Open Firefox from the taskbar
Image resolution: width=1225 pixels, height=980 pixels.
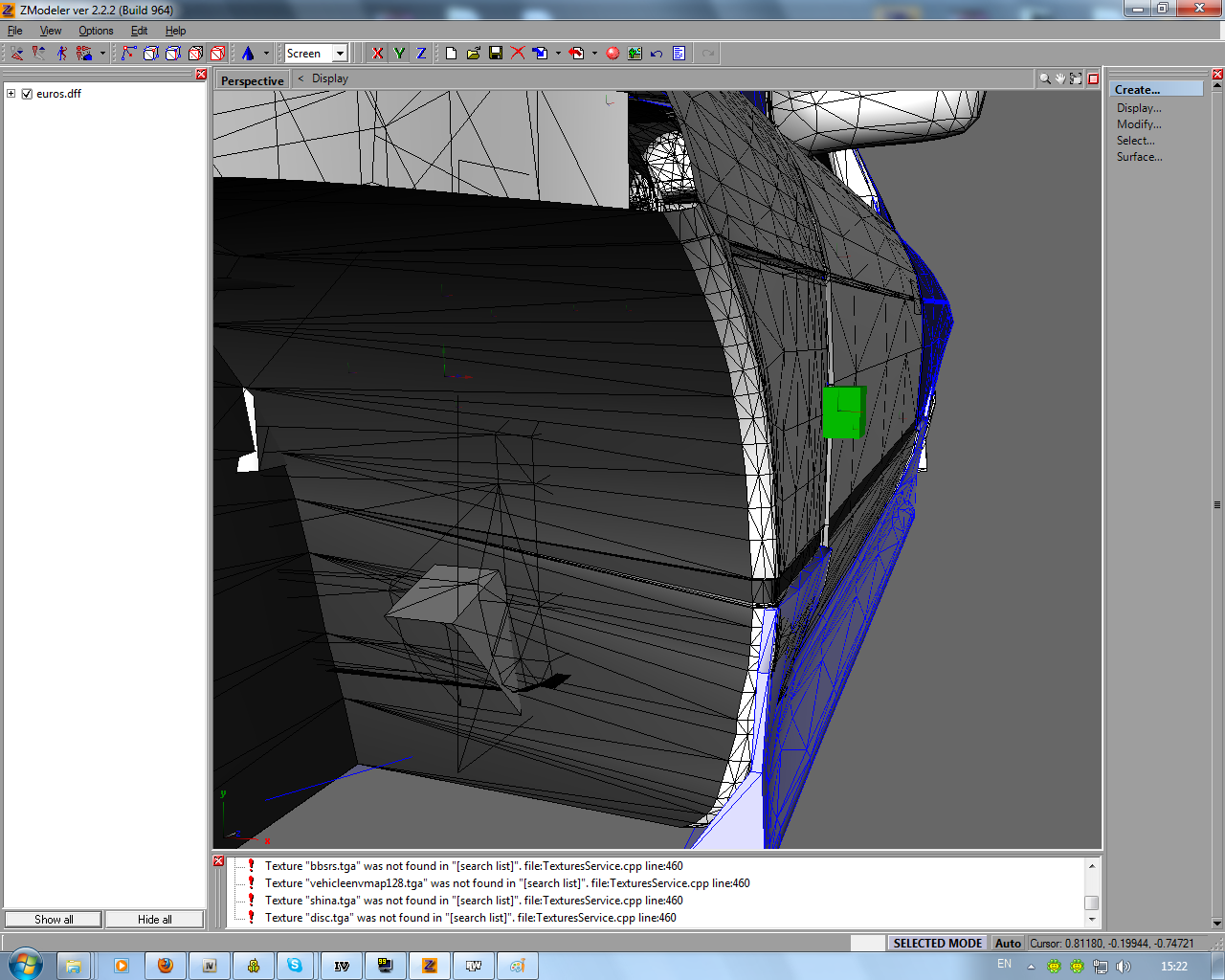(x=166, y=966)
